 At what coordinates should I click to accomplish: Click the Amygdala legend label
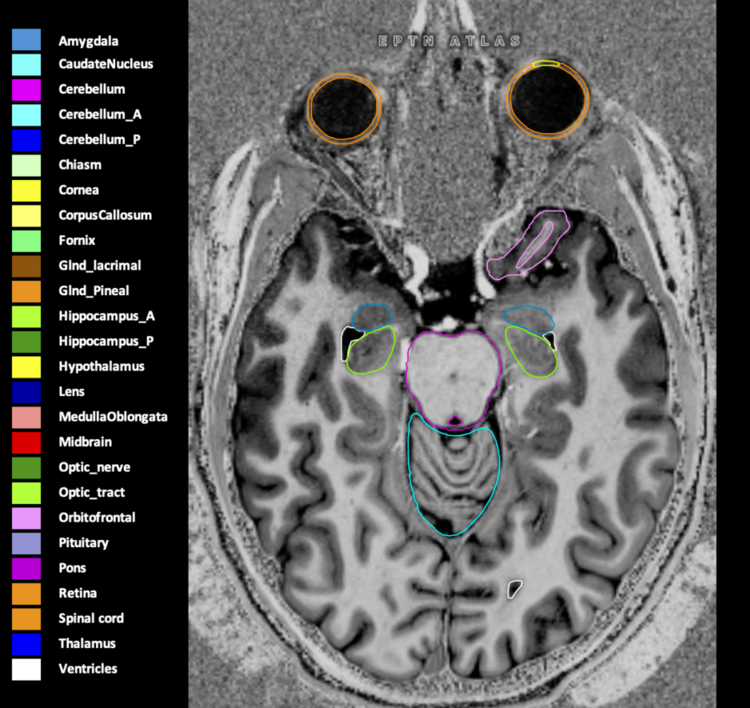tap(88, 41)
